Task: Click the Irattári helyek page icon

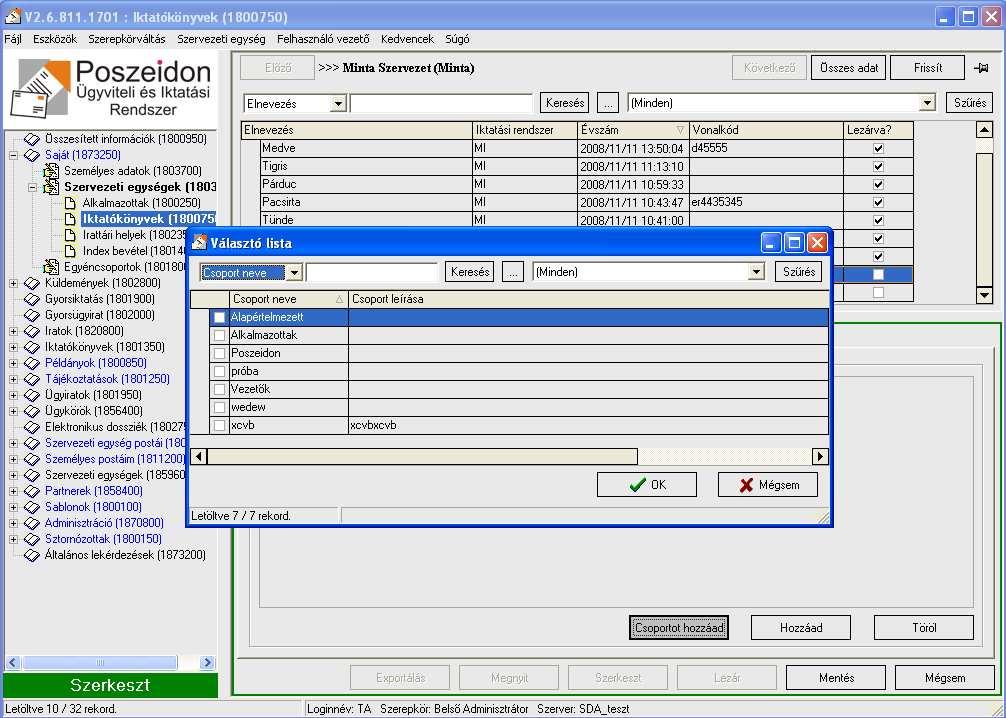Action: tap(71, 235)
